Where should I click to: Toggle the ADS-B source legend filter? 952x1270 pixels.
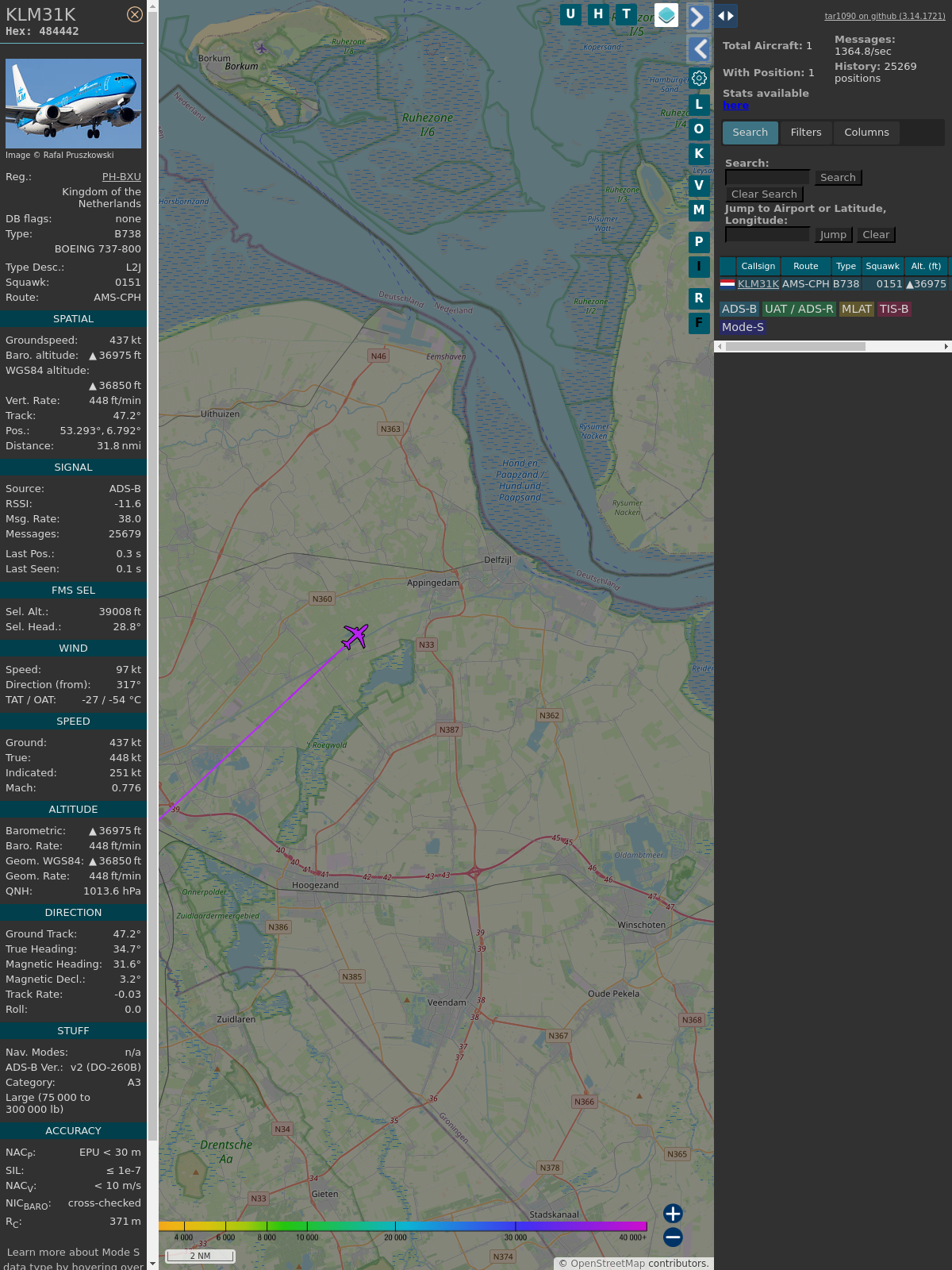click(739, 310)
